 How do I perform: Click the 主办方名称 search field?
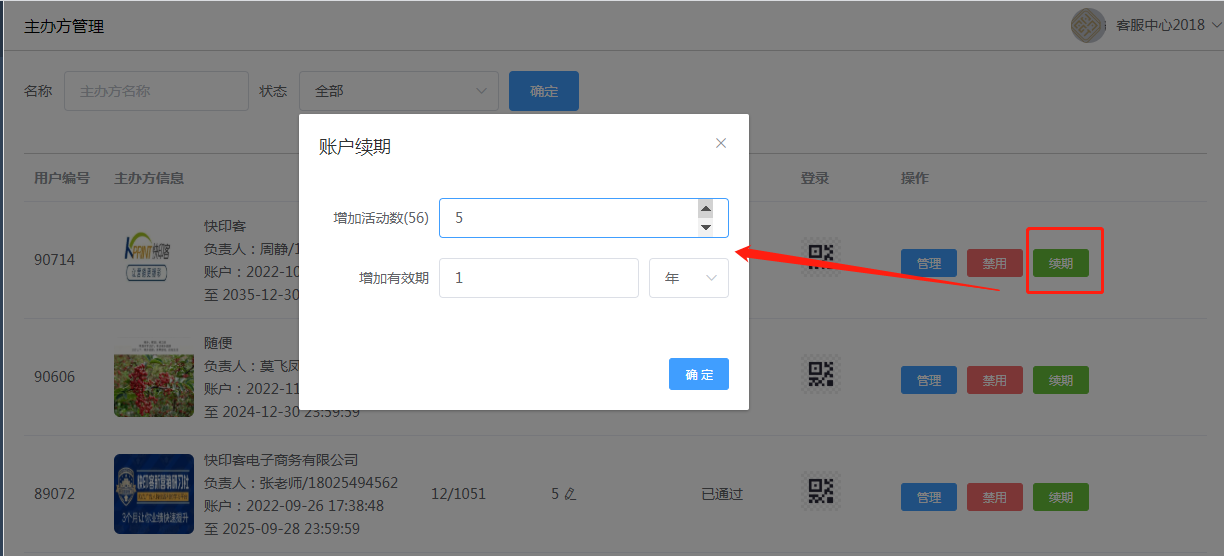156,91
